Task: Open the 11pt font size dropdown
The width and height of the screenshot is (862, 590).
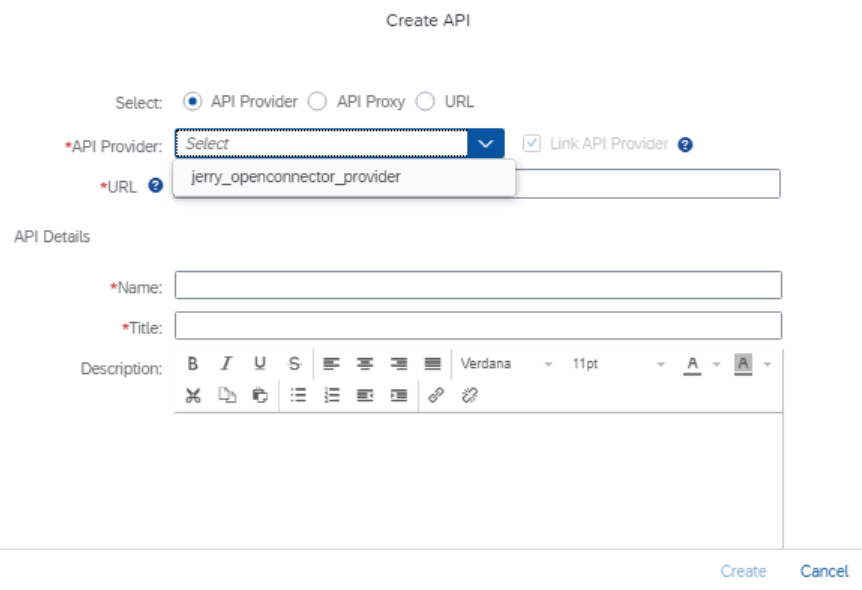Action: (618, 364)
